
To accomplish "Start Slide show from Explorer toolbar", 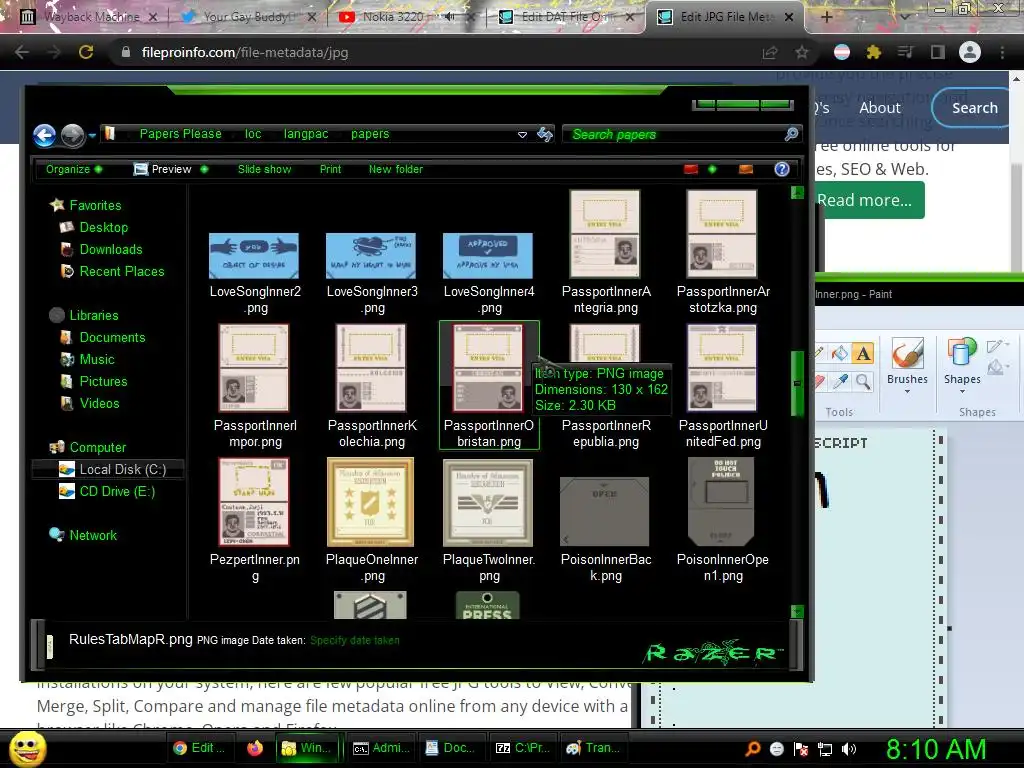I will (264, 169).
